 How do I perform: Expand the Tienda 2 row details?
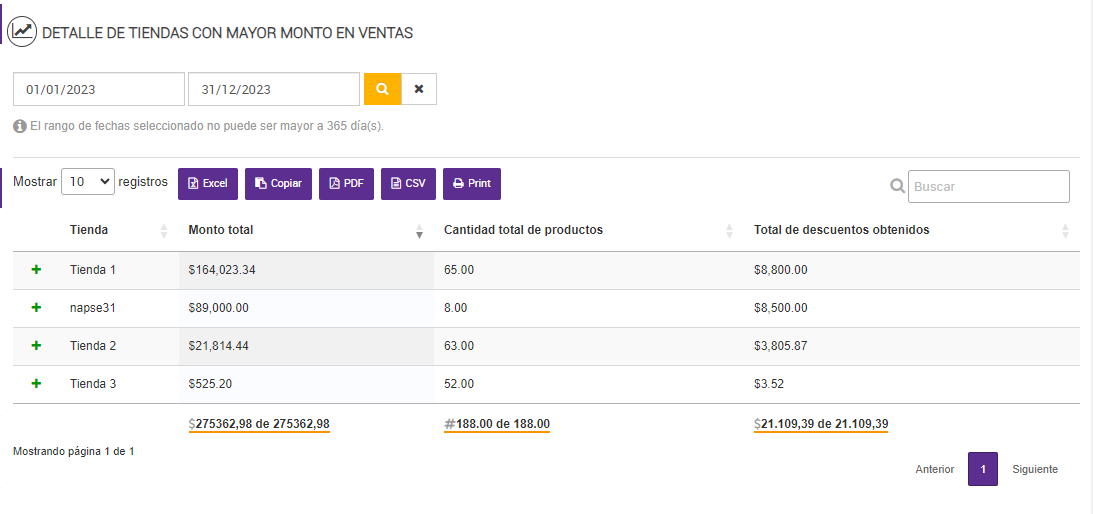click(x=37, y=346)
